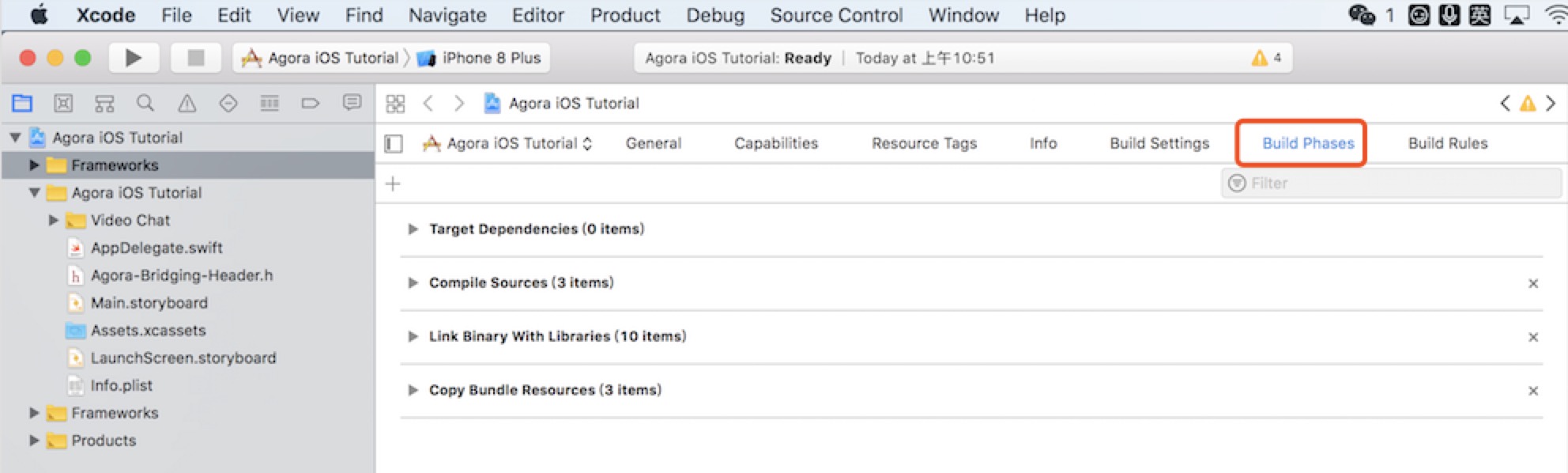Open the Find navigator magnifier icon

click(145, 103)
